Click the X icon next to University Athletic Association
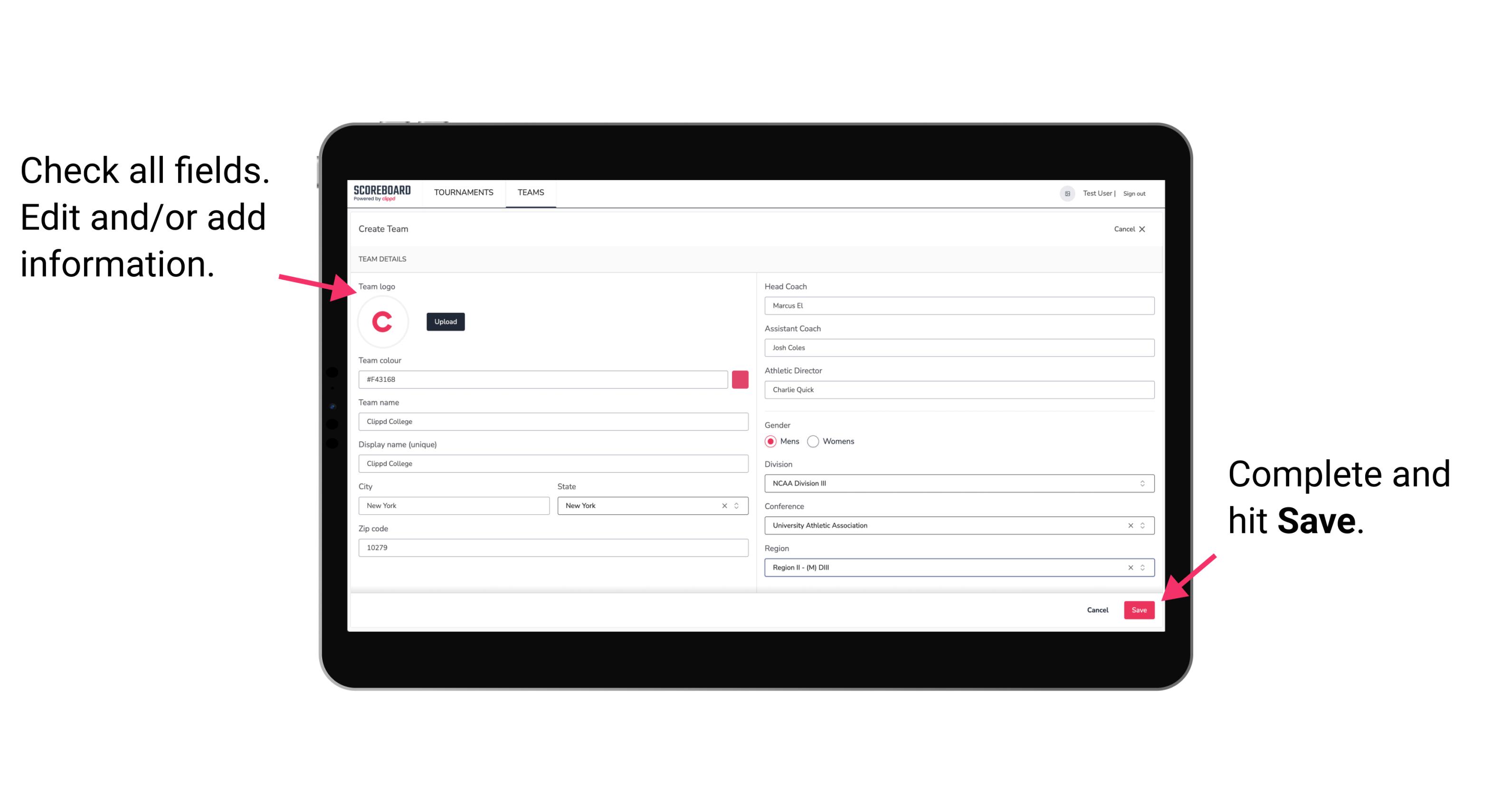This screenshot has height=812, width=1510. pos(1129,525)
